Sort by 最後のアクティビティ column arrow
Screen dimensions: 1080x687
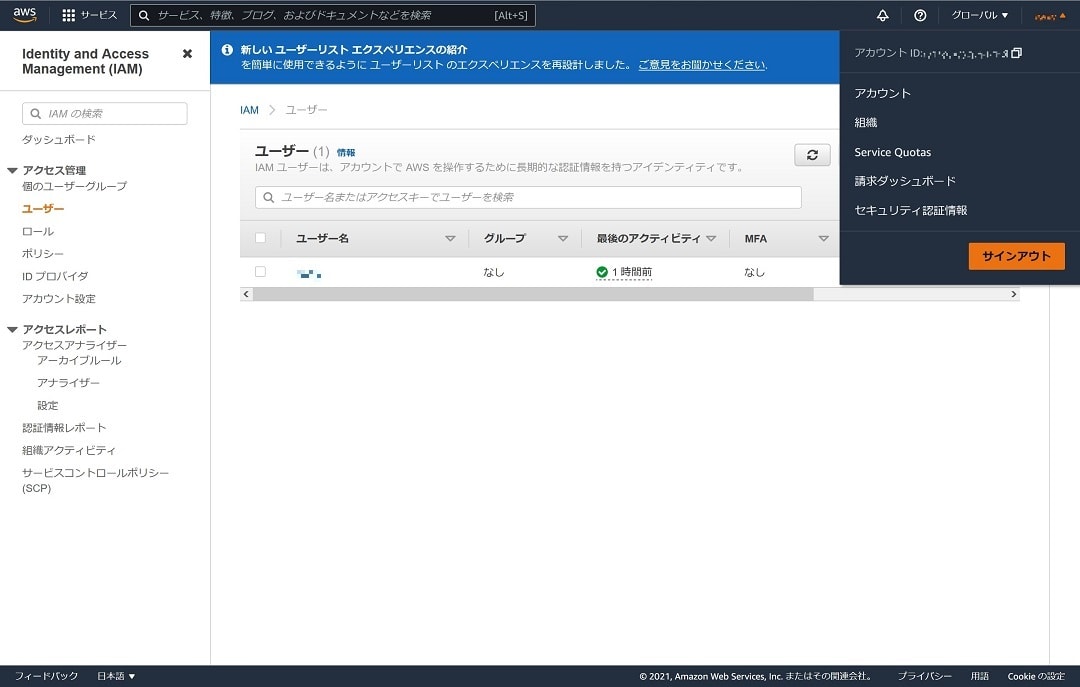pyautogui.click(x=711, y=238)
